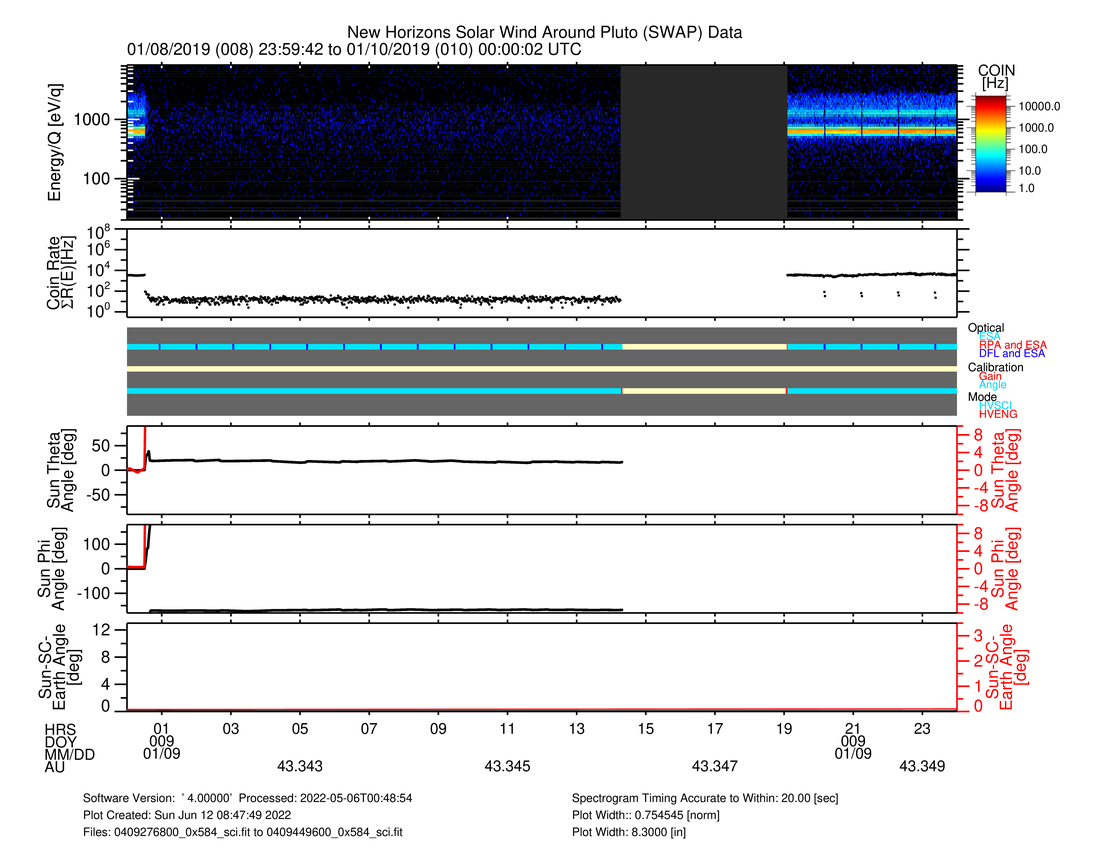Select the 'RPA and ESA' legend entry

(x=1007, y=345)
